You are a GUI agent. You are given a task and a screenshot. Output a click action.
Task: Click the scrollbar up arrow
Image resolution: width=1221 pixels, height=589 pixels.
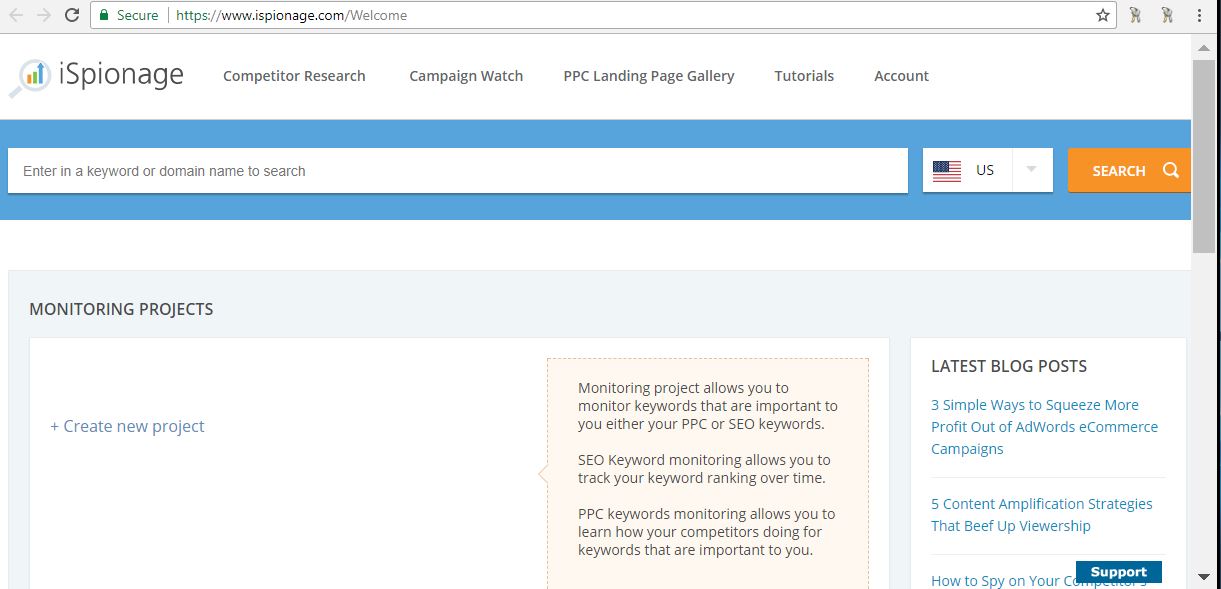tap(1204, 46)
